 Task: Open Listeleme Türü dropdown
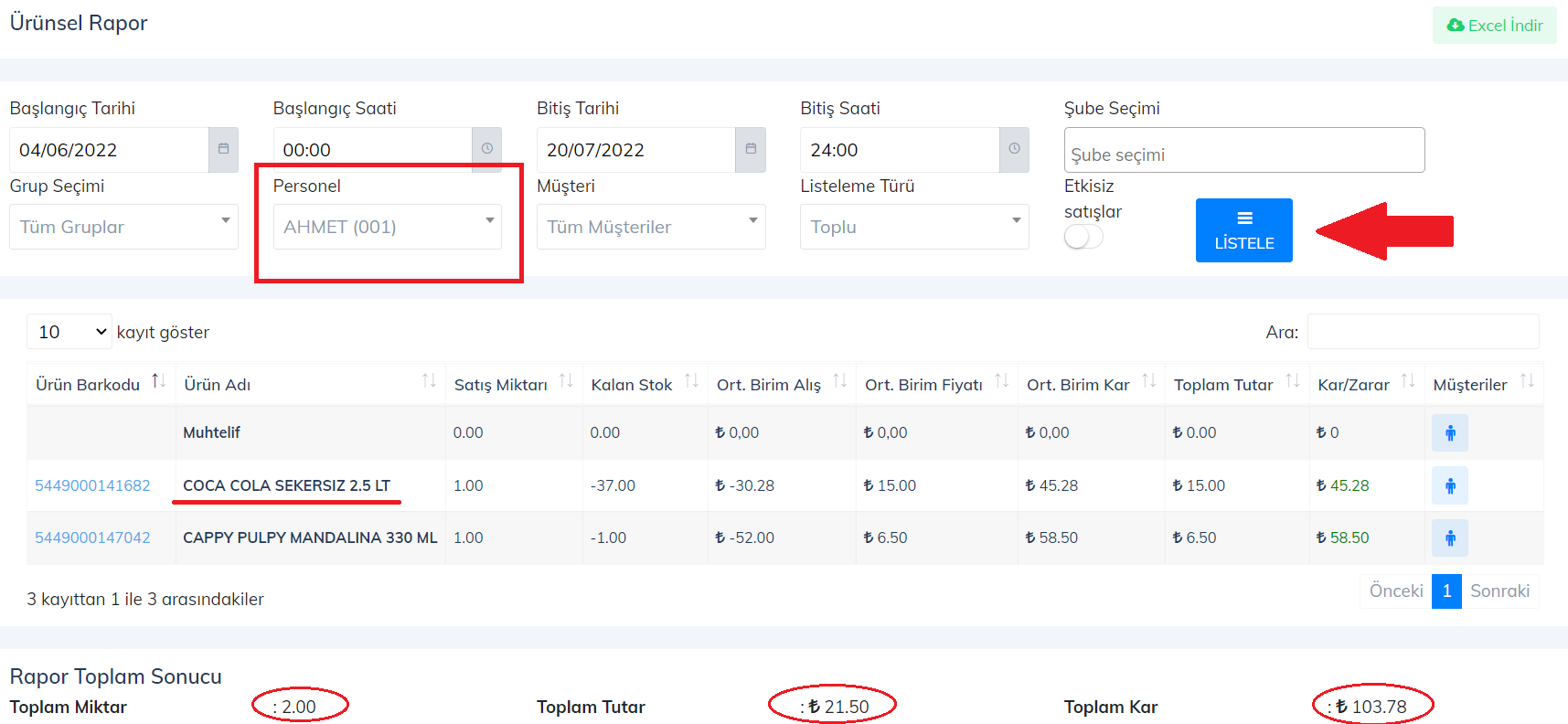tap(914, 227)
